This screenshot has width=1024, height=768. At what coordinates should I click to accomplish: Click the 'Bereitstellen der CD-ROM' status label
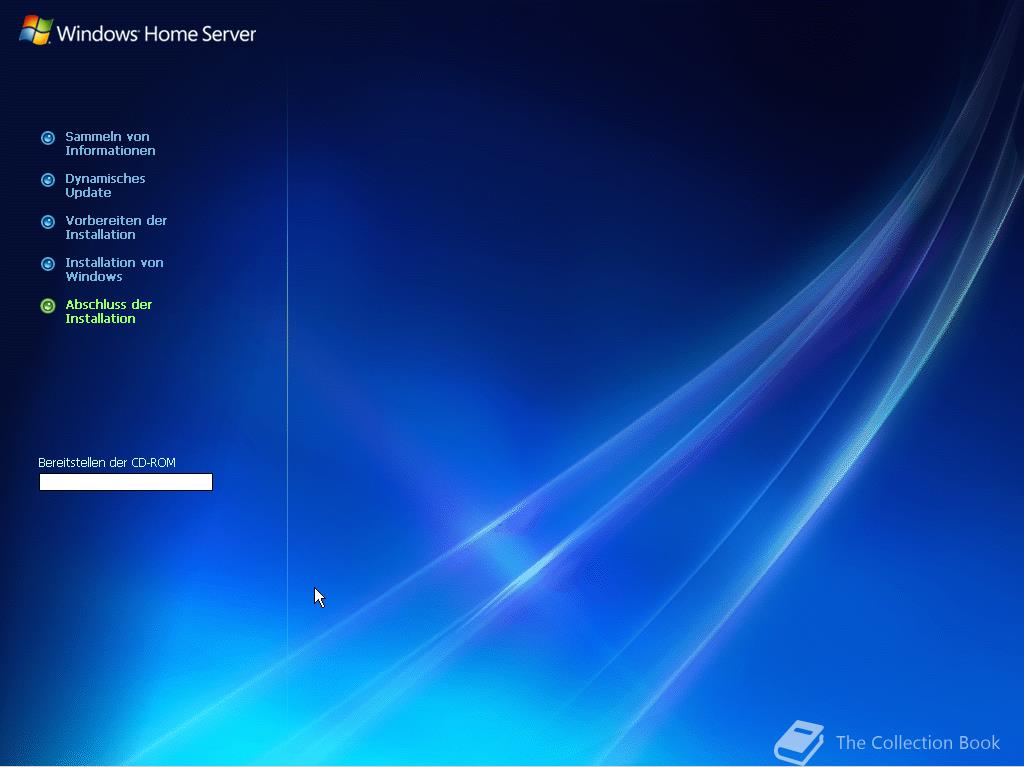pos(107,462)
